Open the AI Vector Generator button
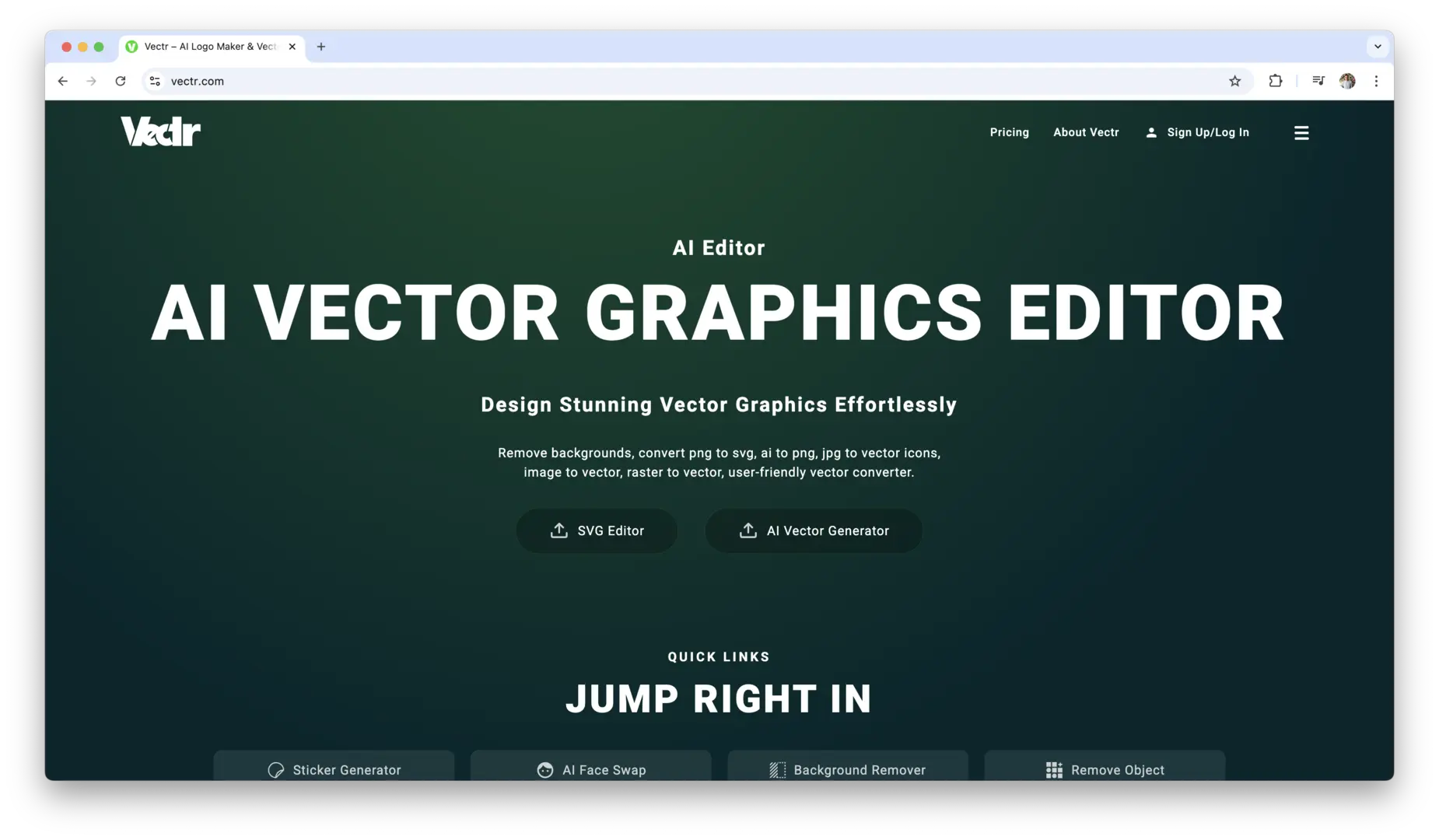 (814, 531)
